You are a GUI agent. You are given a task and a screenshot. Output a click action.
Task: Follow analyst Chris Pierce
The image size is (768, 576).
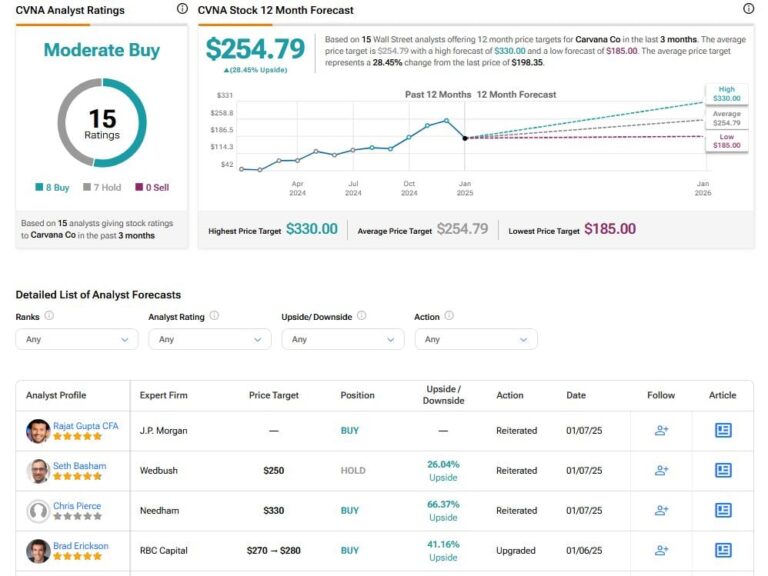click(661, 510)
